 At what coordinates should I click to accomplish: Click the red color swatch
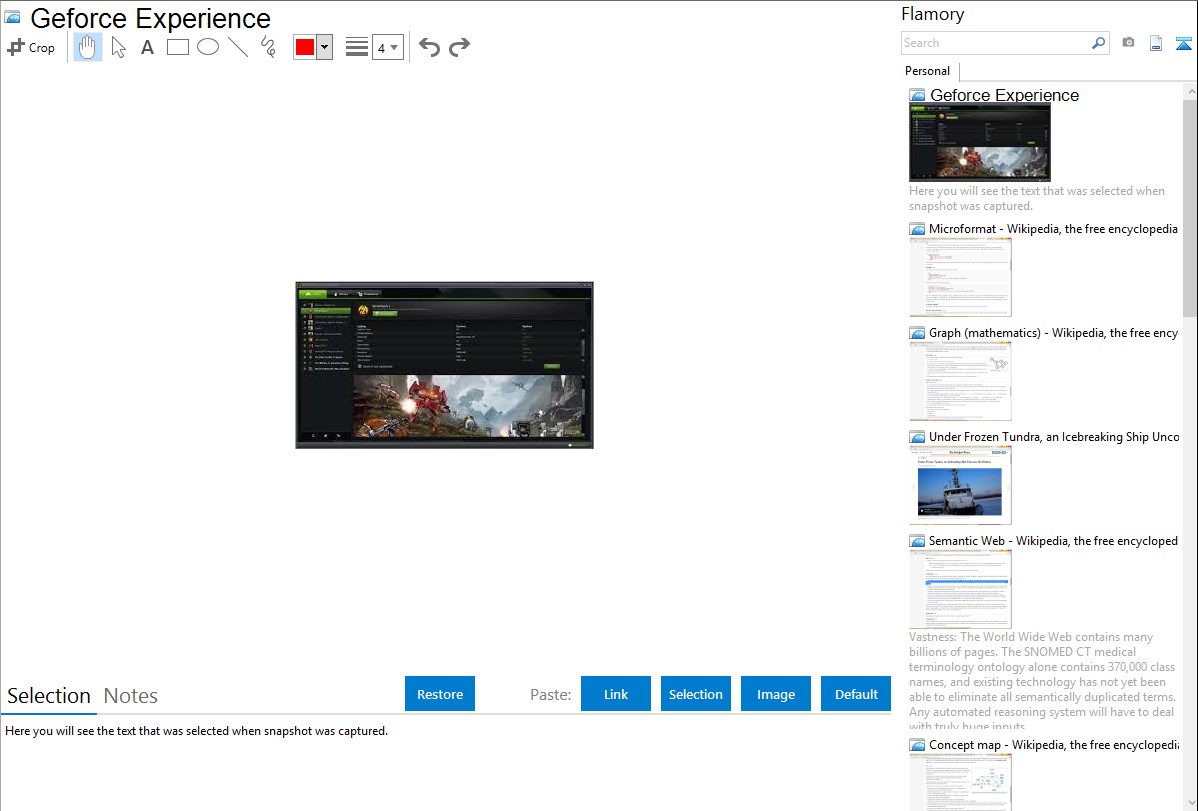[x=305, y=47]
